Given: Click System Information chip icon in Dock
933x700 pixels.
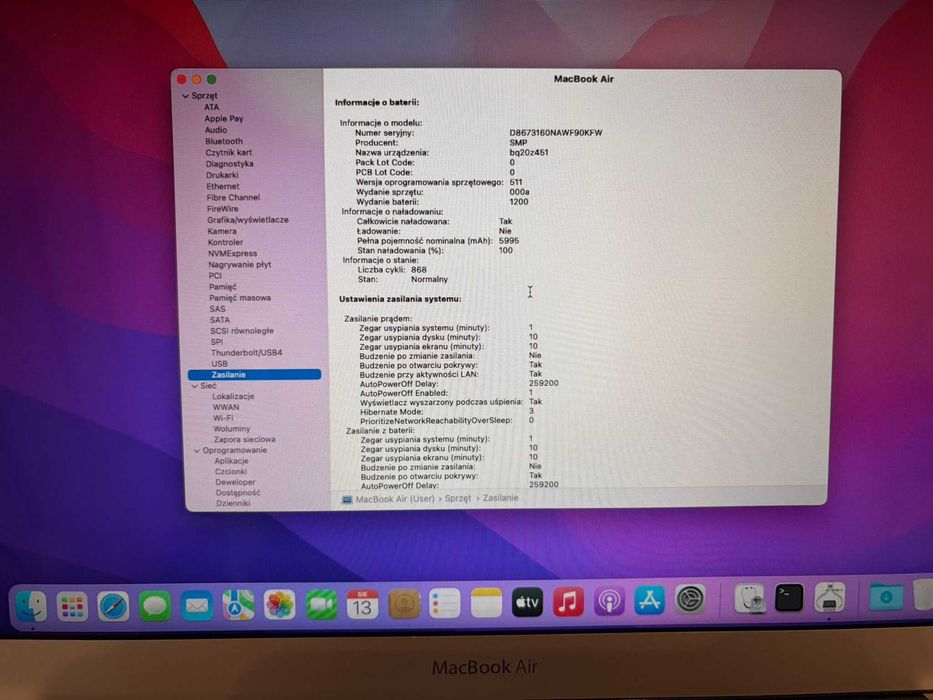Looking at the screenshot, I should click(x=829, y=597).
